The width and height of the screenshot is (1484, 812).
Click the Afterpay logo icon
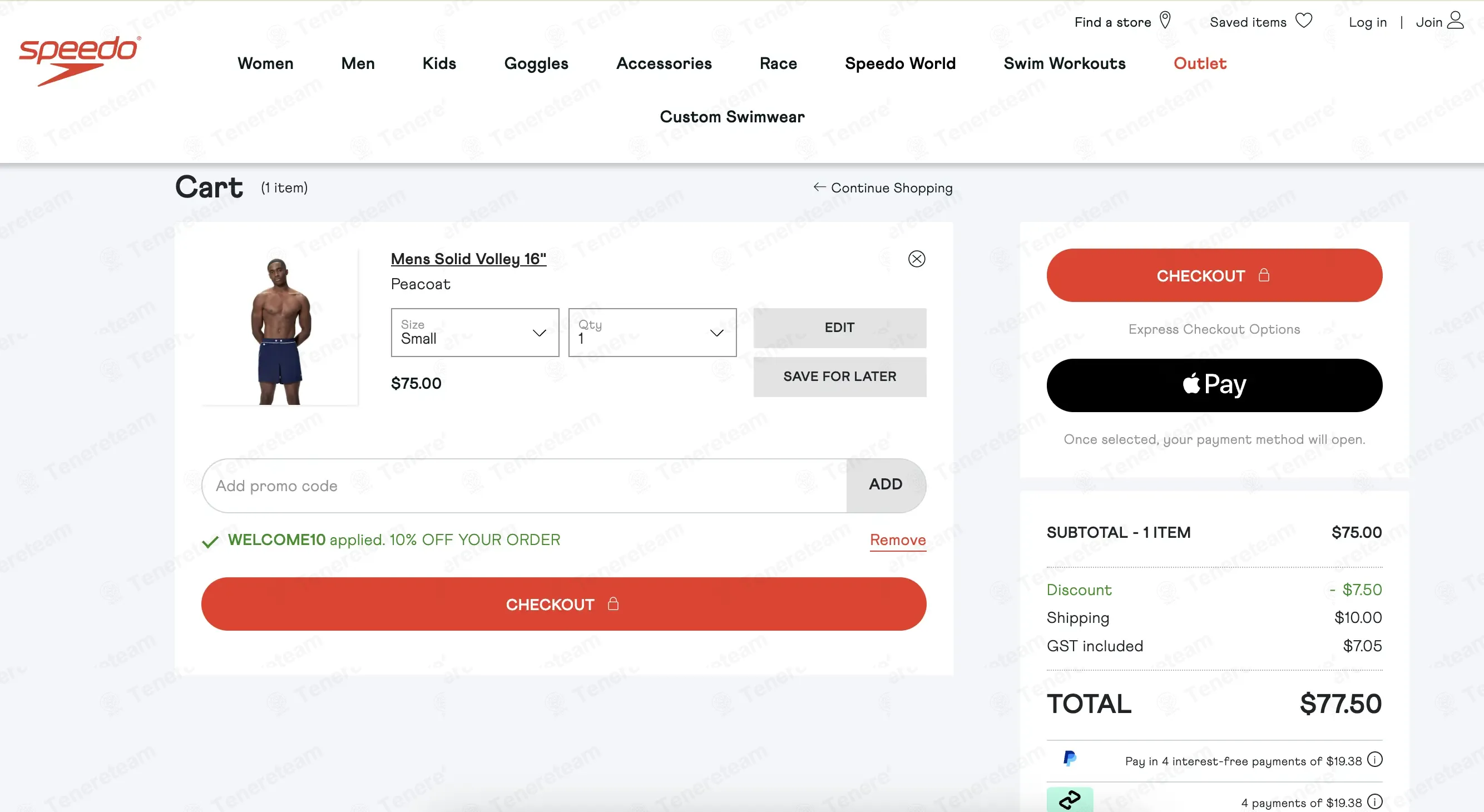point(1070,799)
